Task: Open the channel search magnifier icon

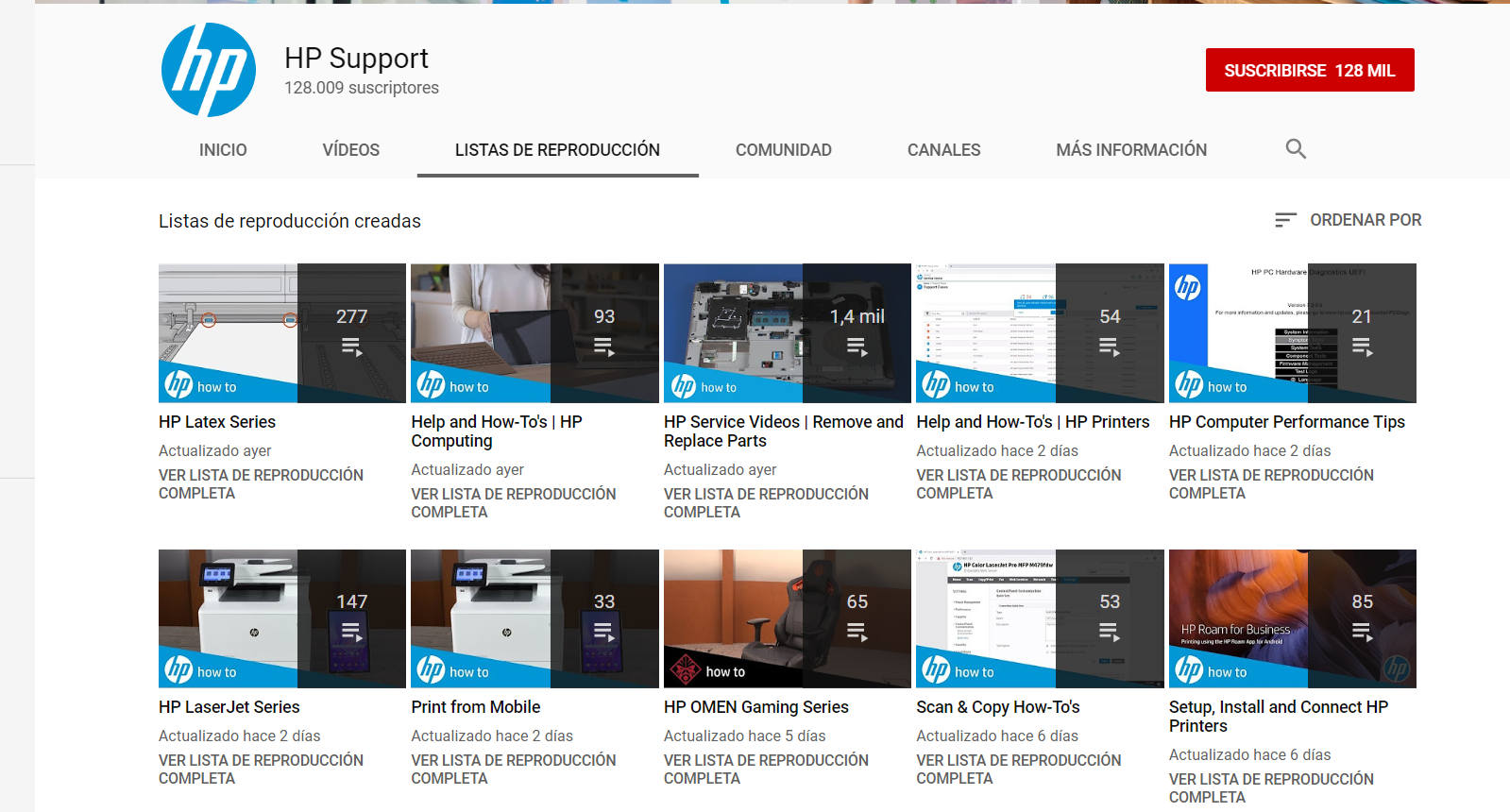Action: click(x=1296, y=149)
